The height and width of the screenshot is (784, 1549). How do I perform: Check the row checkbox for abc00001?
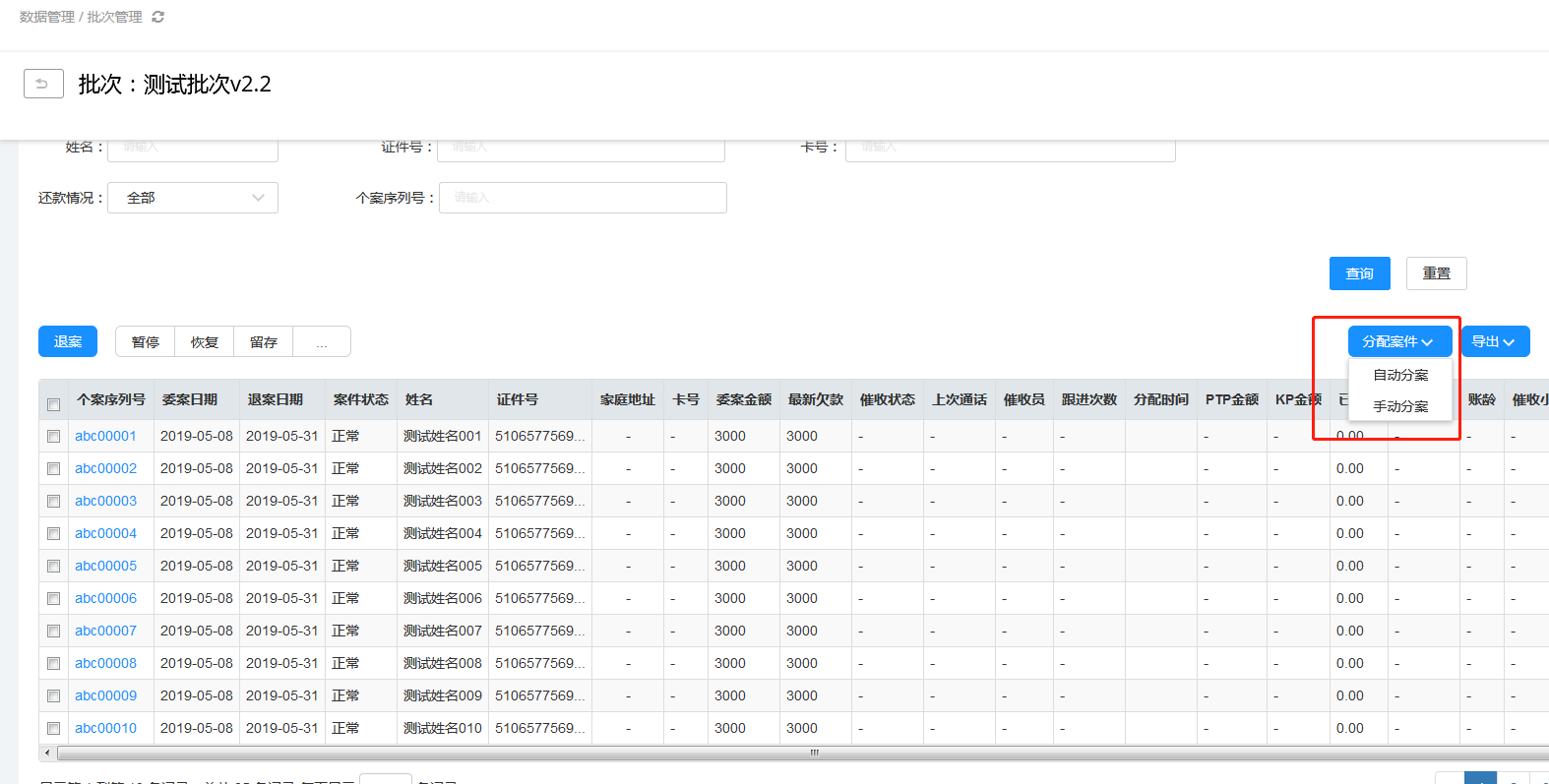54,437
